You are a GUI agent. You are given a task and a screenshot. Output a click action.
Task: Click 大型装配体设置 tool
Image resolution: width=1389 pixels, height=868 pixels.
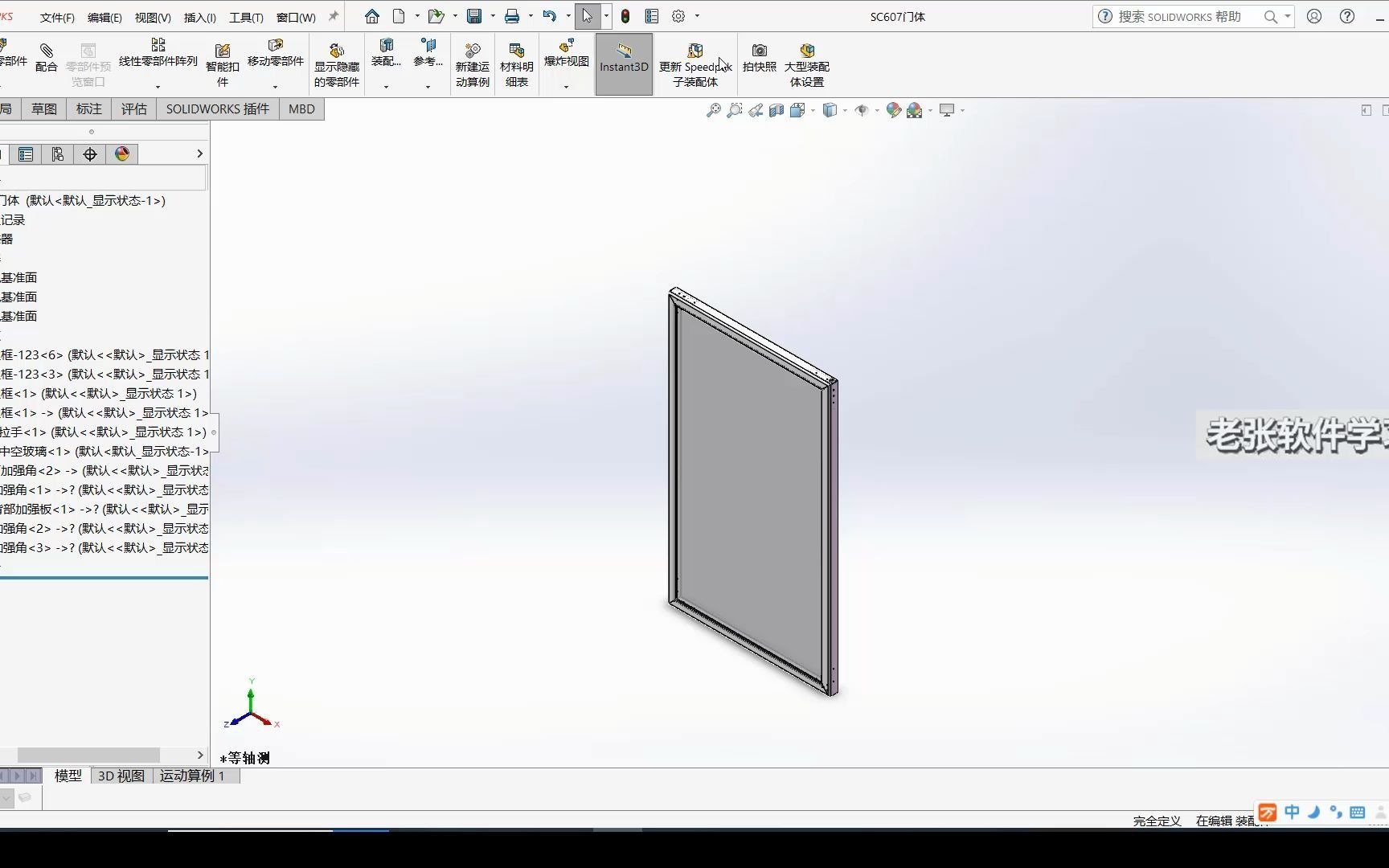807,64
